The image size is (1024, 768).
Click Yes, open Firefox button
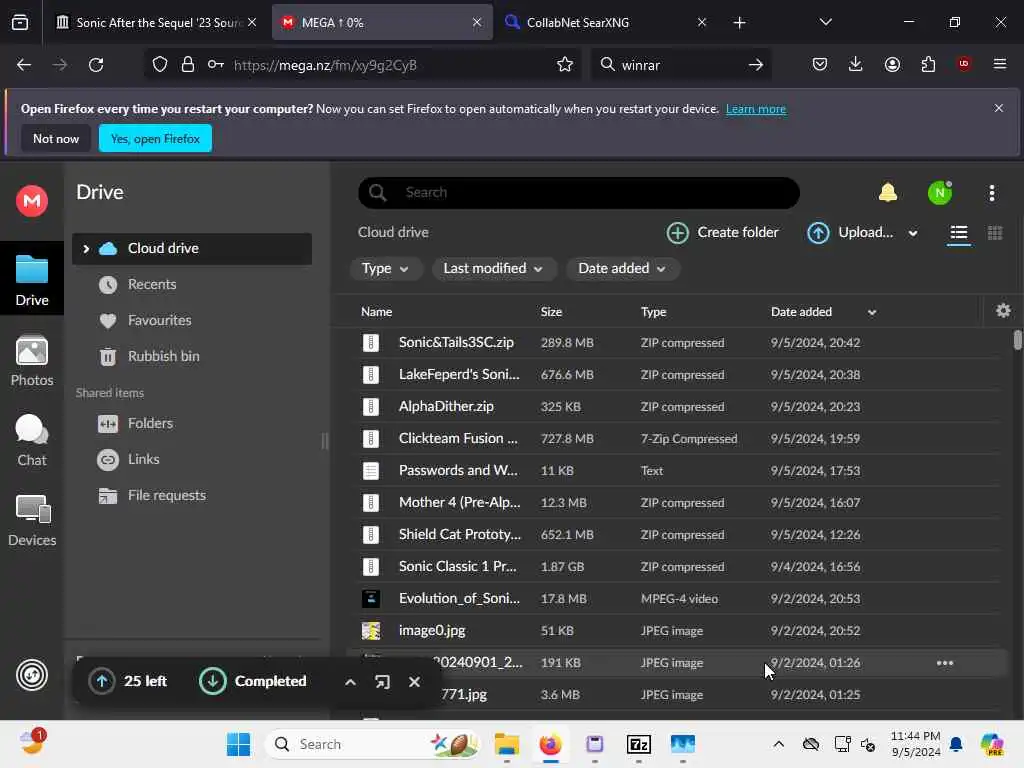(155, 138)
